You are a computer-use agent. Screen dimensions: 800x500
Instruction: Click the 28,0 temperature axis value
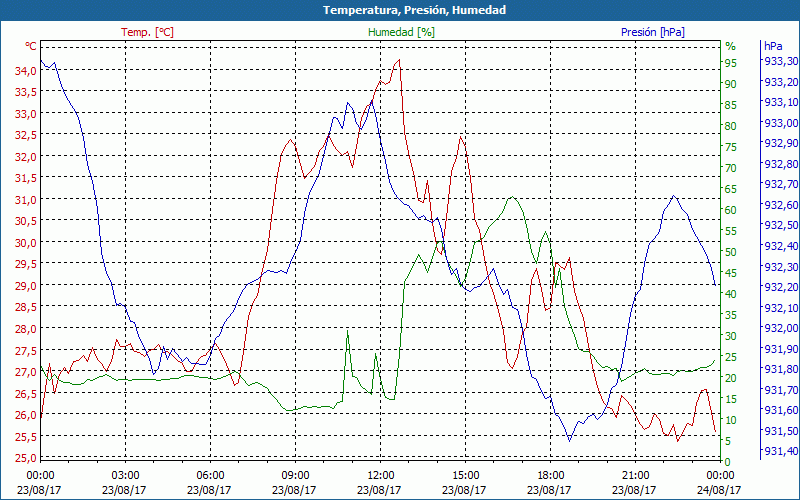tap(26, 329)
